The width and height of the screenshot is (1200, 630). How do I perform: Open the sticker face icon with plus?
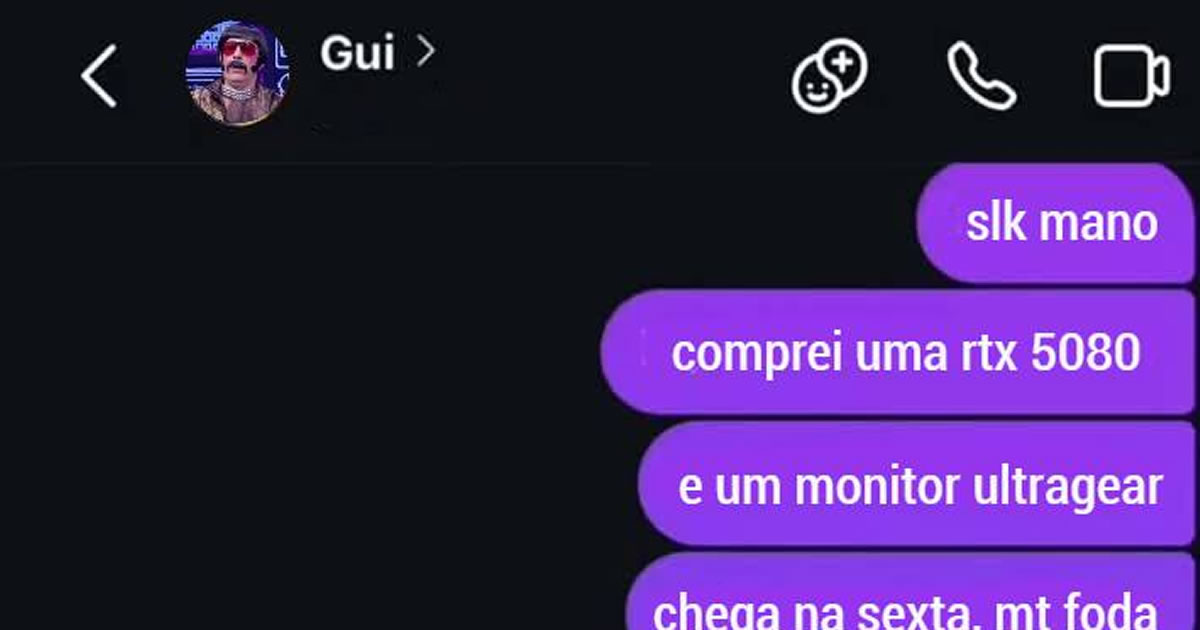click(x=829, y=75)
